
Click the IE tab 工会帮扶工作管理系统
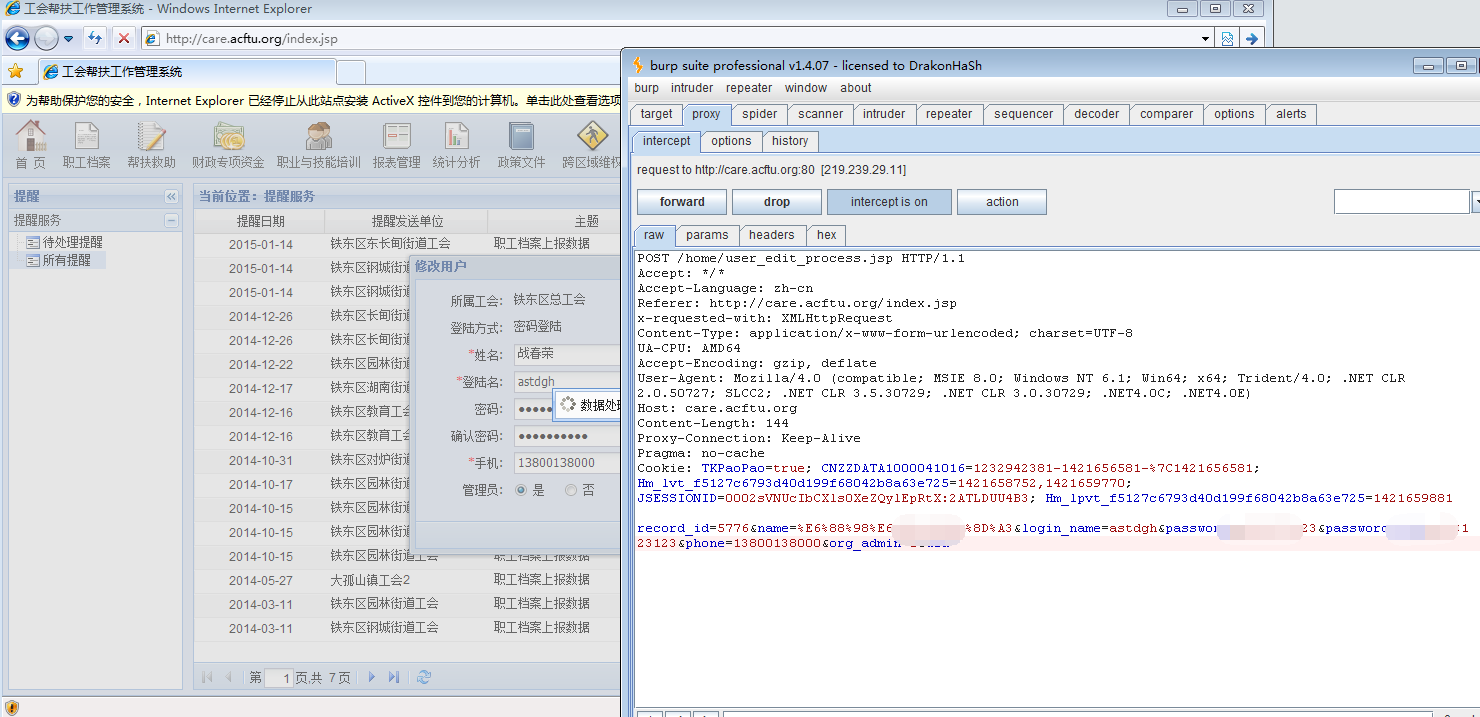click(x=187, y=72)
